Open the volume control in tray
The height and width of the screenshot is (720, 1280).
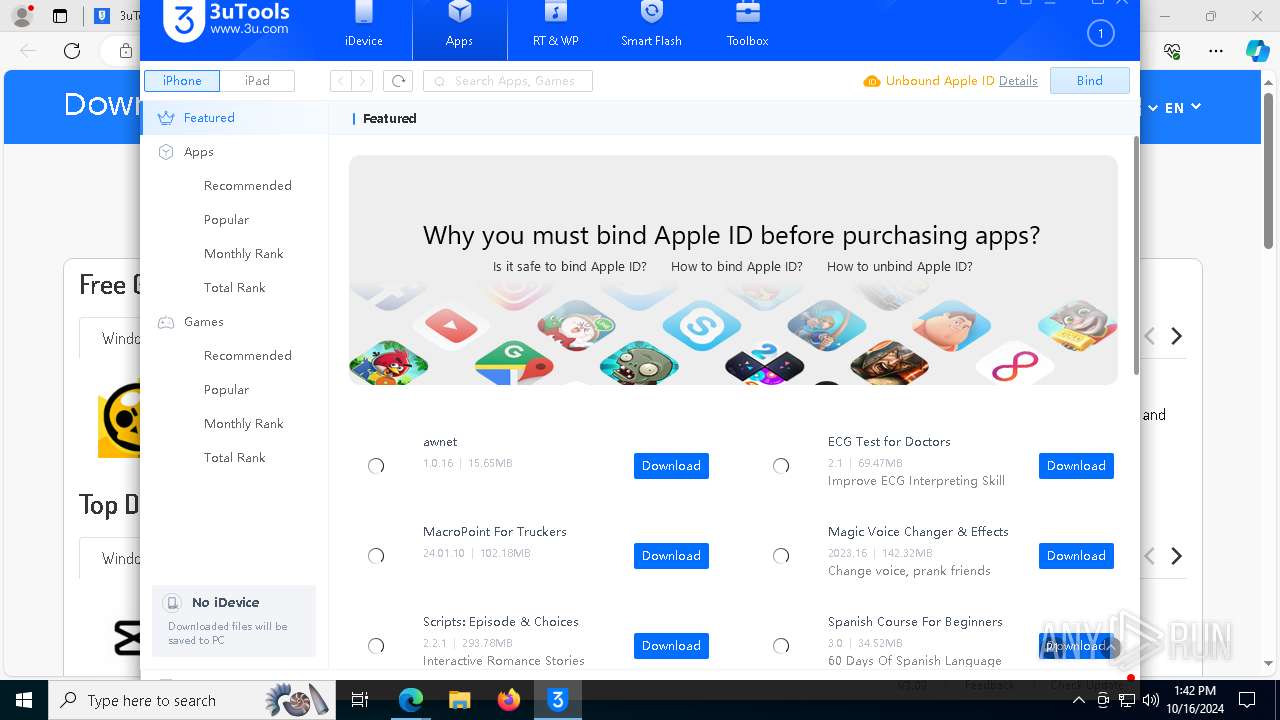pyautogui.click(x=1151, y=700)
